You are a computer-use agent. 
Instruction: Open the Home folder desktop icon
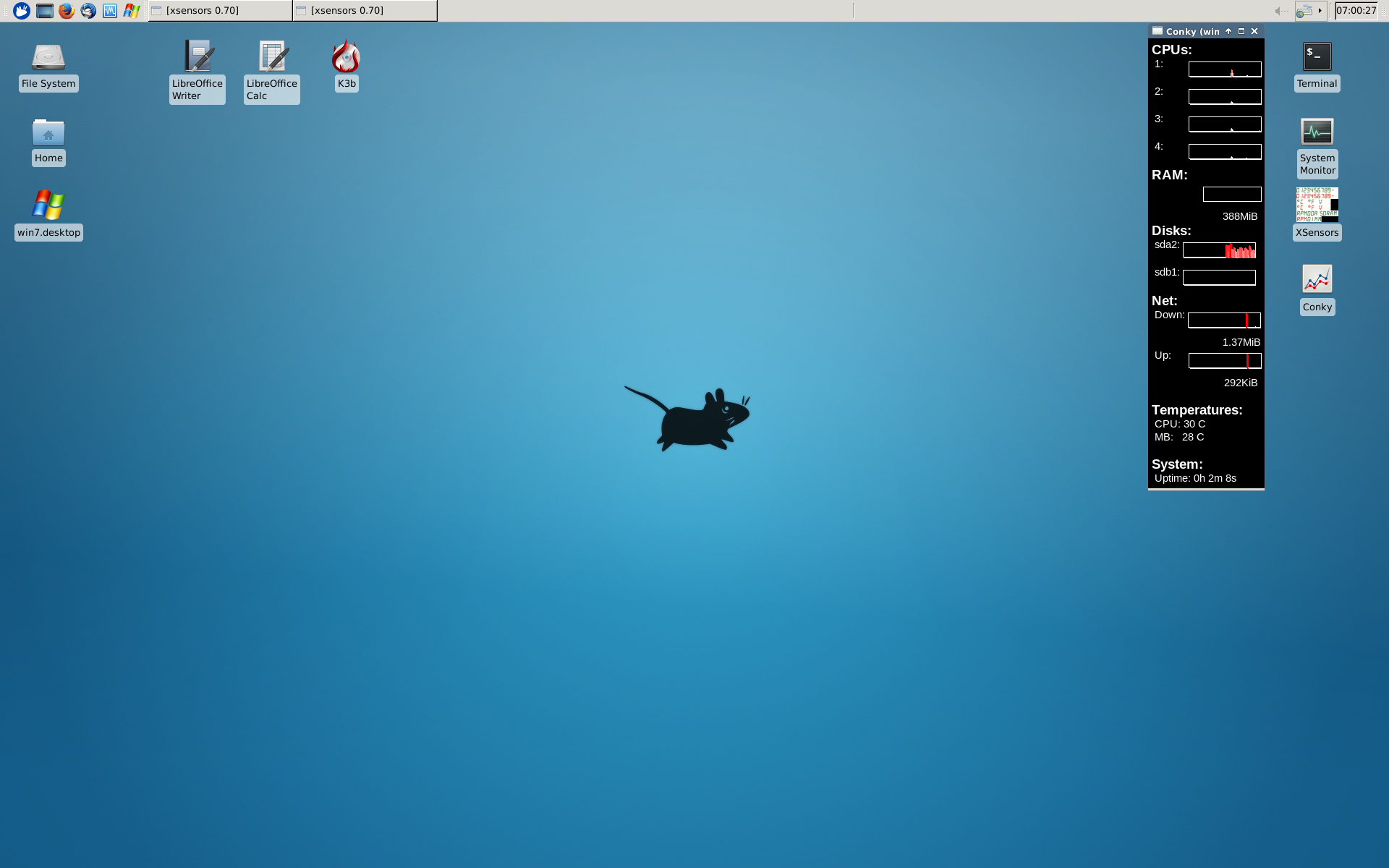point(48,133)
